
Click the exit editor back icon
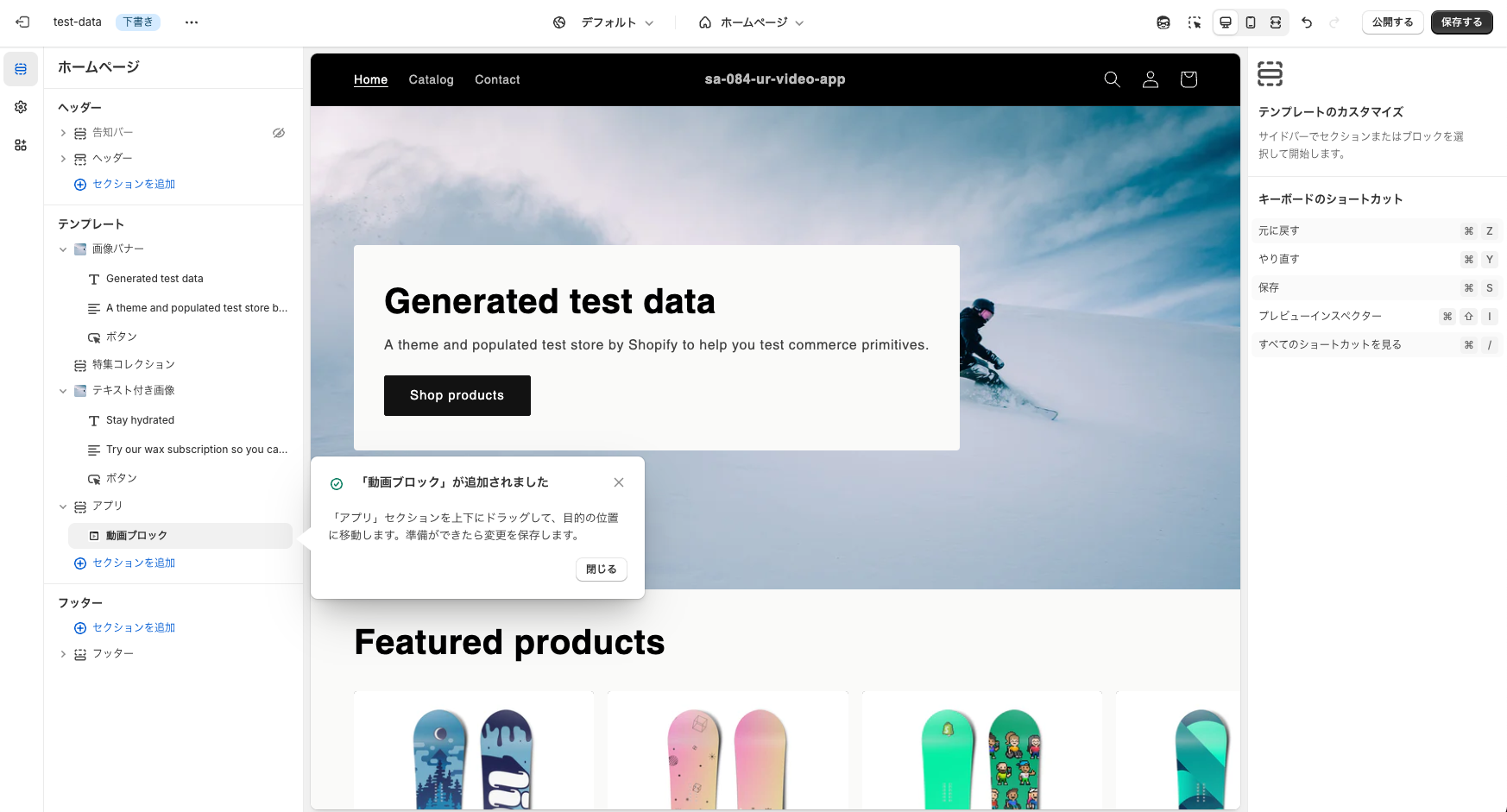tap(22, 22)
